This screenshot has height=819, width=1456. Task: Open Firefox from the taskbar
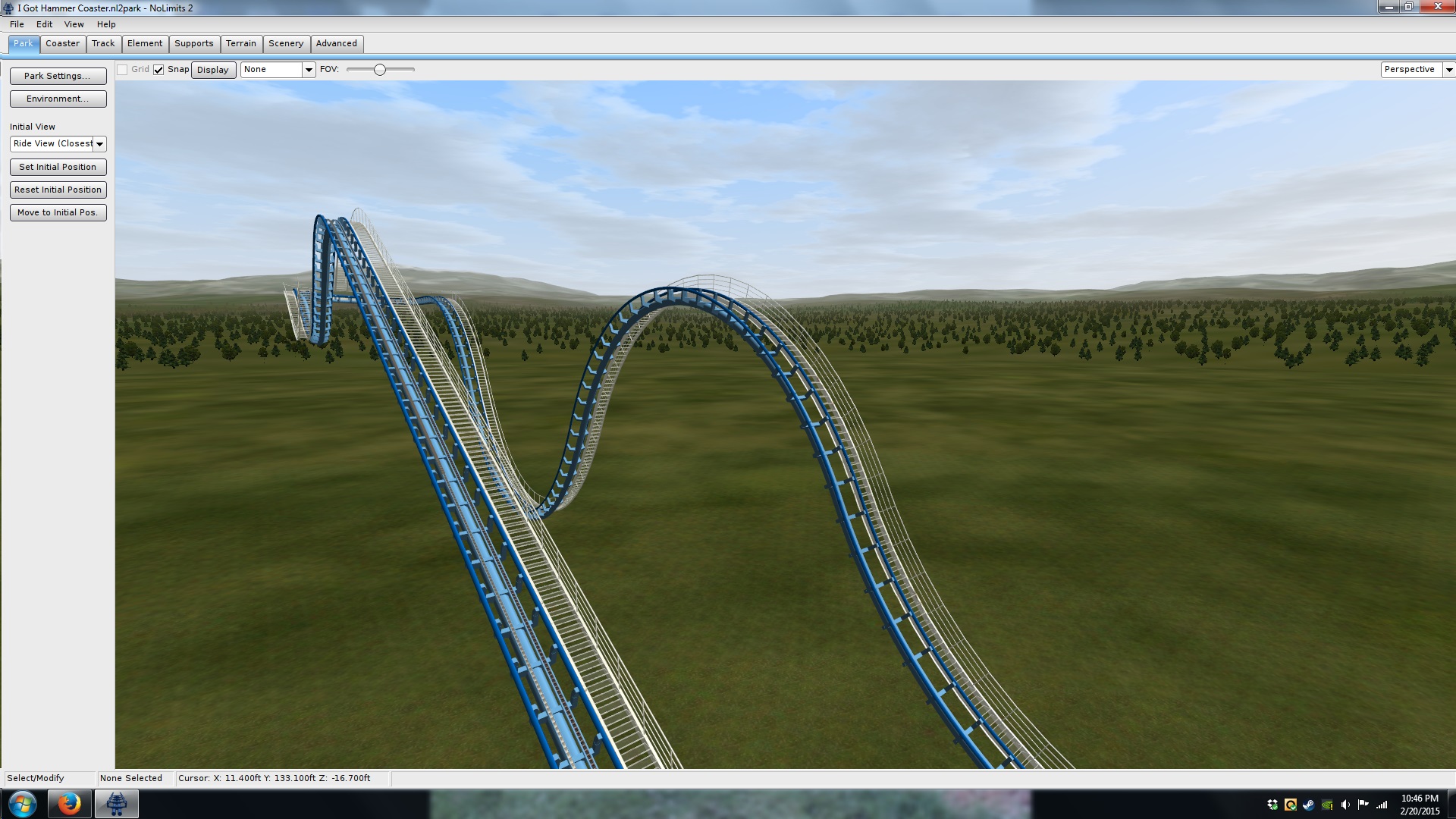pyautogui.click(x=69, y=803)
